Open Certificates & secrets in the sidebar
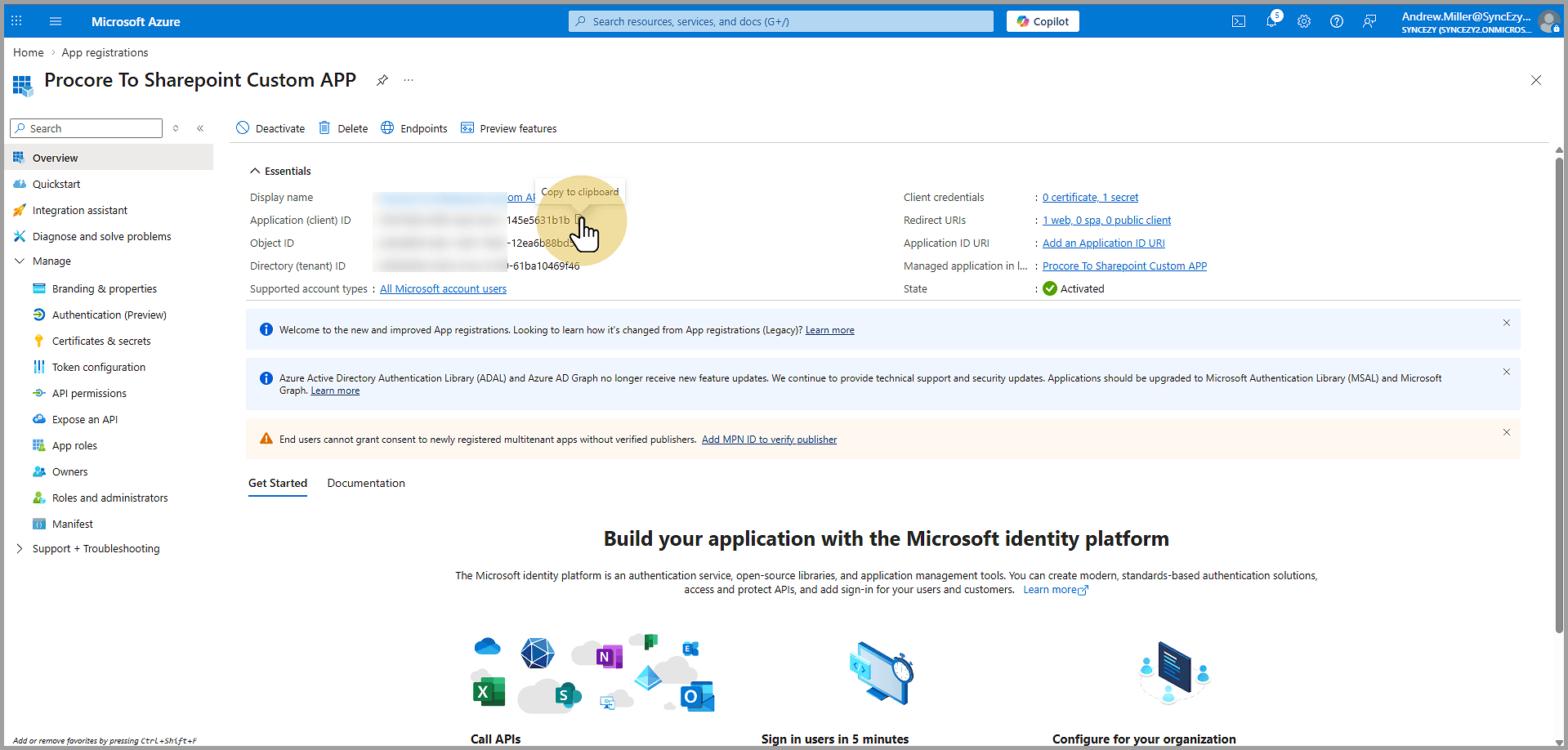This screenshot has width=1568, height=750. pos(101,341)
